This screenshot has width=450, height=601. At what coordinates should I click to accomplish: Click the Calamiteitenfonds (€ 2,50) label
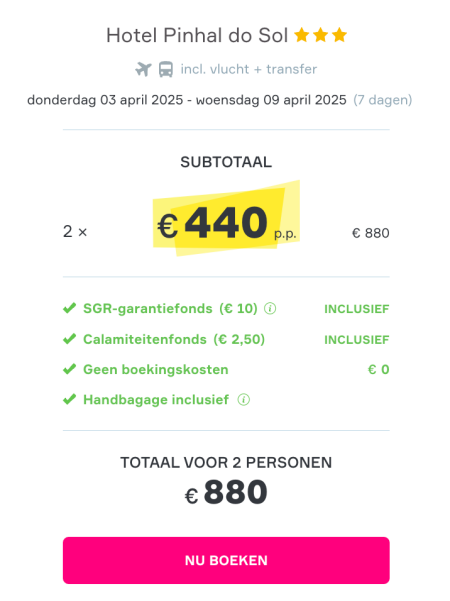tap(174, 339)
